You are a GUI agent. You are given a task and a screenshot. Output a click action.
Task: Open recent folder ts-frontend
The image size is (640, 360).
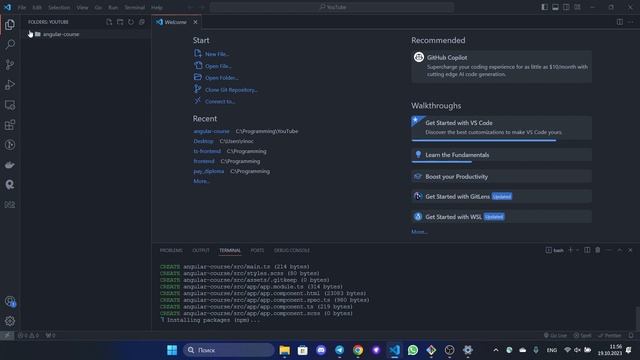[207, 151]
